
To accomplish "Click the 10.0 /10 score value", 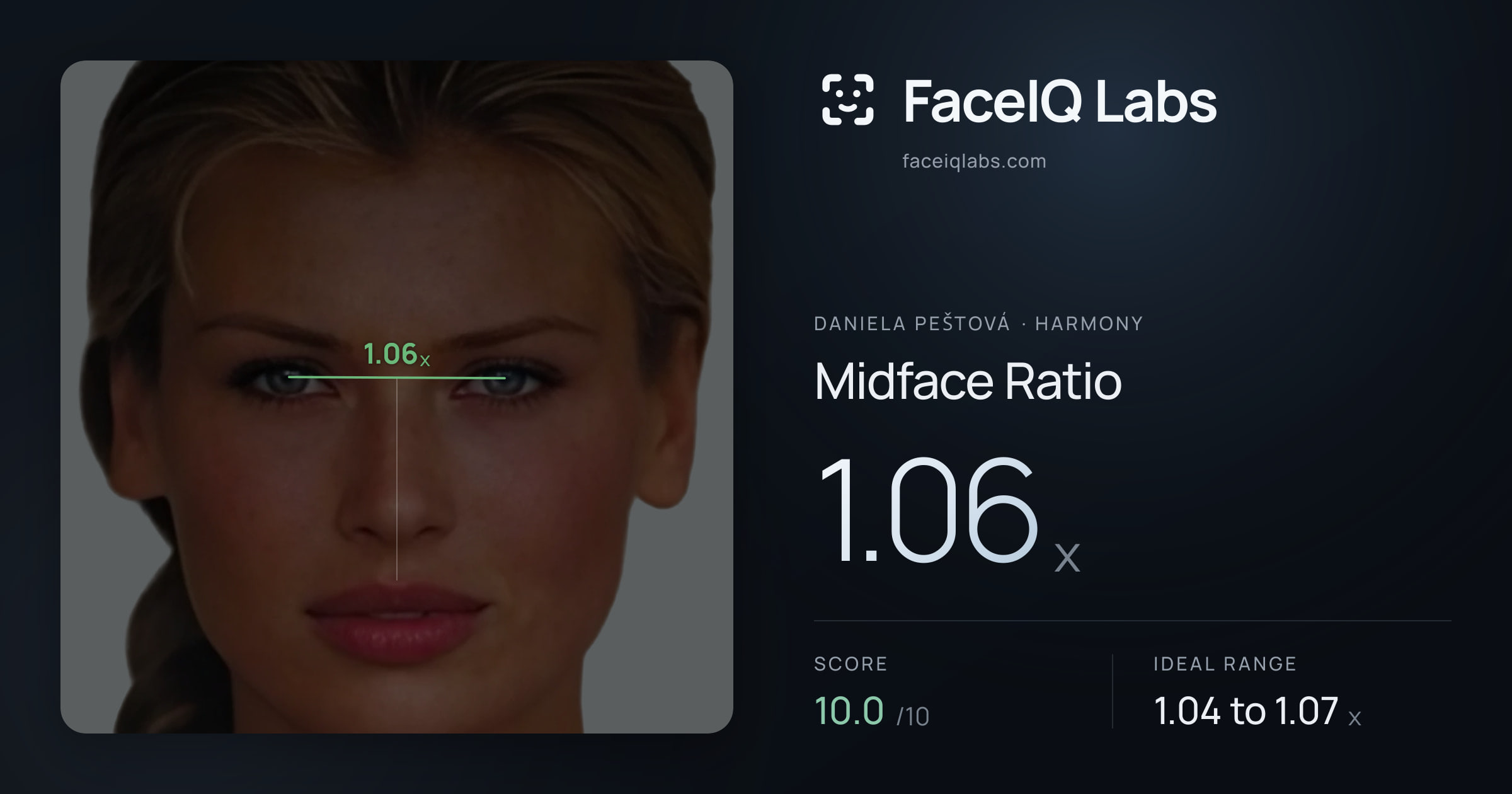I will (x=872, y=711).
